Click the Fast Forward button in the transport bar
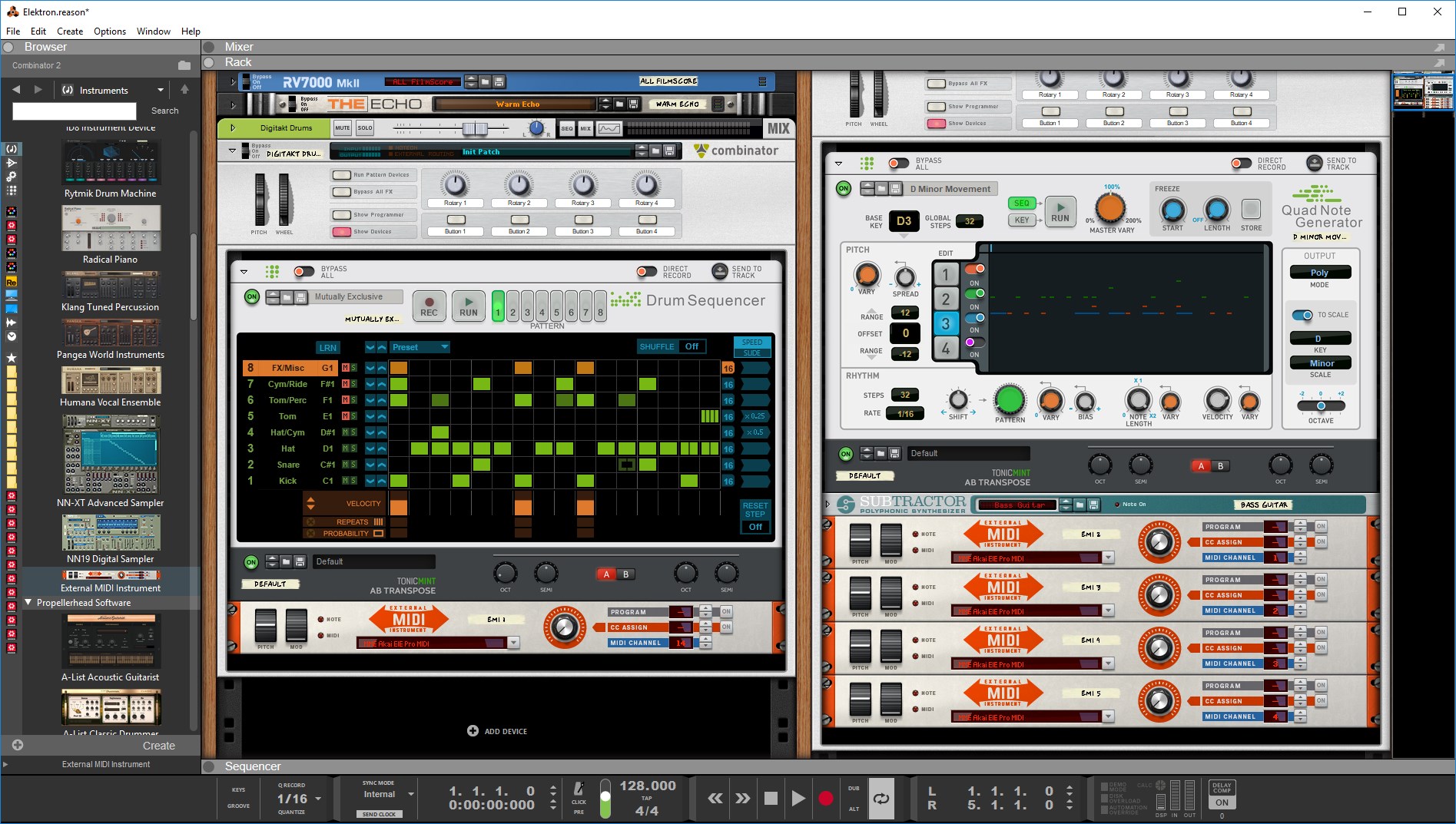 742,799
